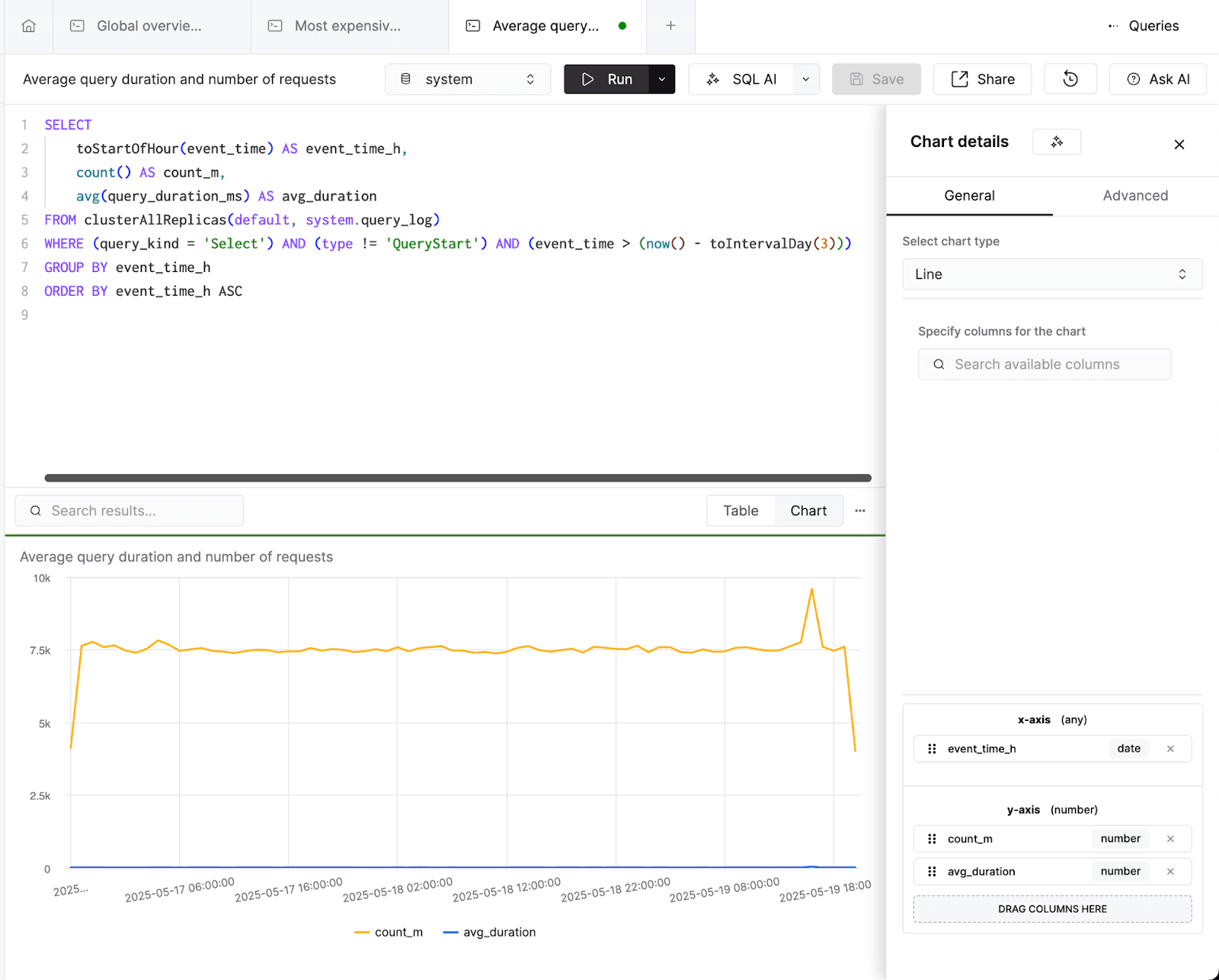1219x980 pixels.
Task: Toggle the count_m legend series
Action: [x=389, y=932]
